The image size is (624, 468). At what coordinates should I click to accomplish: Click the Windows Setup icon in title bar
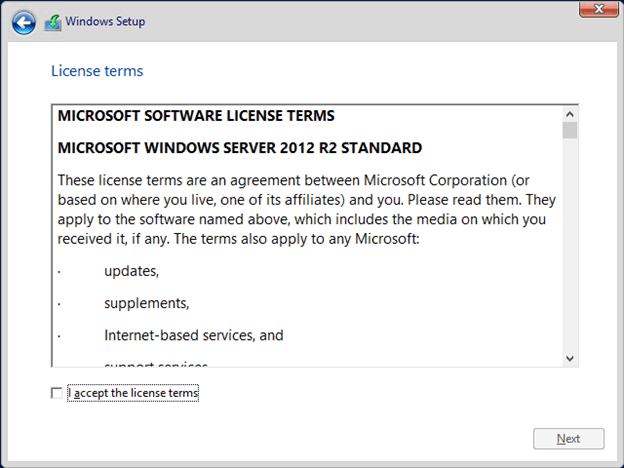point(53,22)
